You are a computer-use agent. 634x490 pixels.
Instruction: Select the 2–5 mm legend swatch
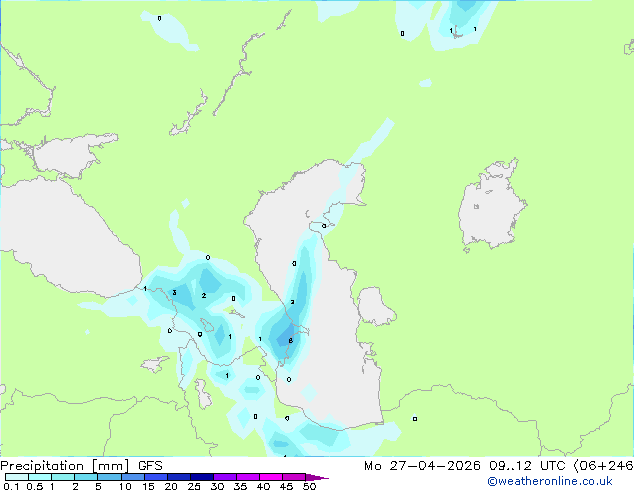pyautogui.click(x=86, y=477)
